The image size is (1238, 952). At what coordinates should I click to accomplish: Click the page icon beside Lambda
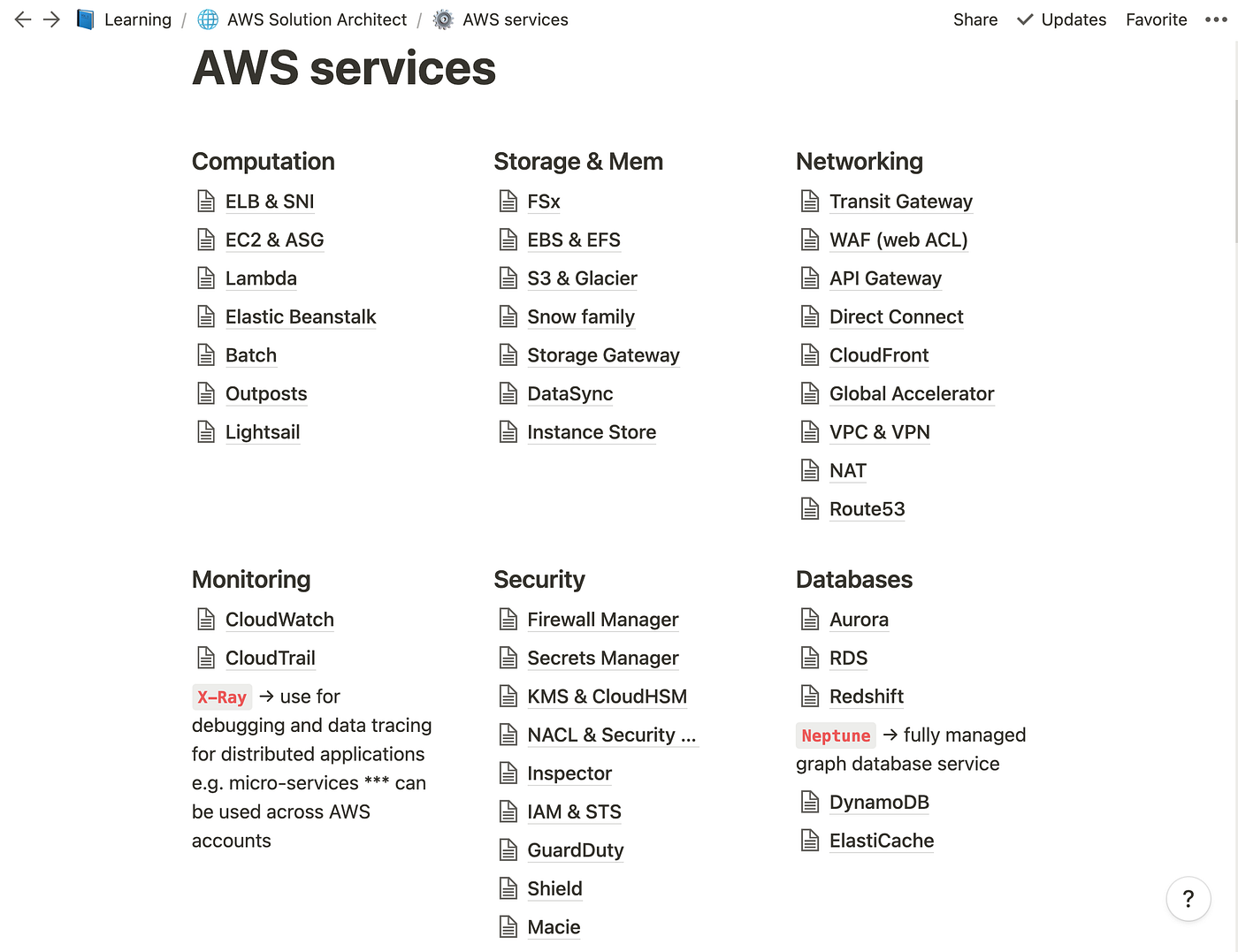(206, 278)
